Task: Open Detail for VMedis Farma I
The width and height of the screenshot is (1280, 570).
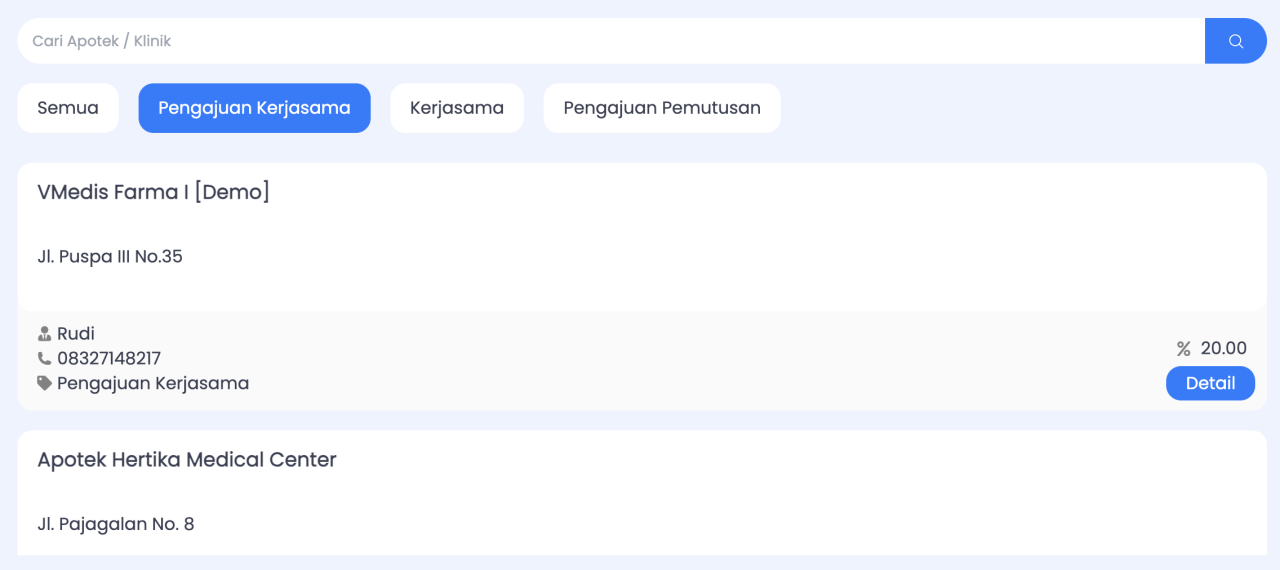Action: (1210, 383)
